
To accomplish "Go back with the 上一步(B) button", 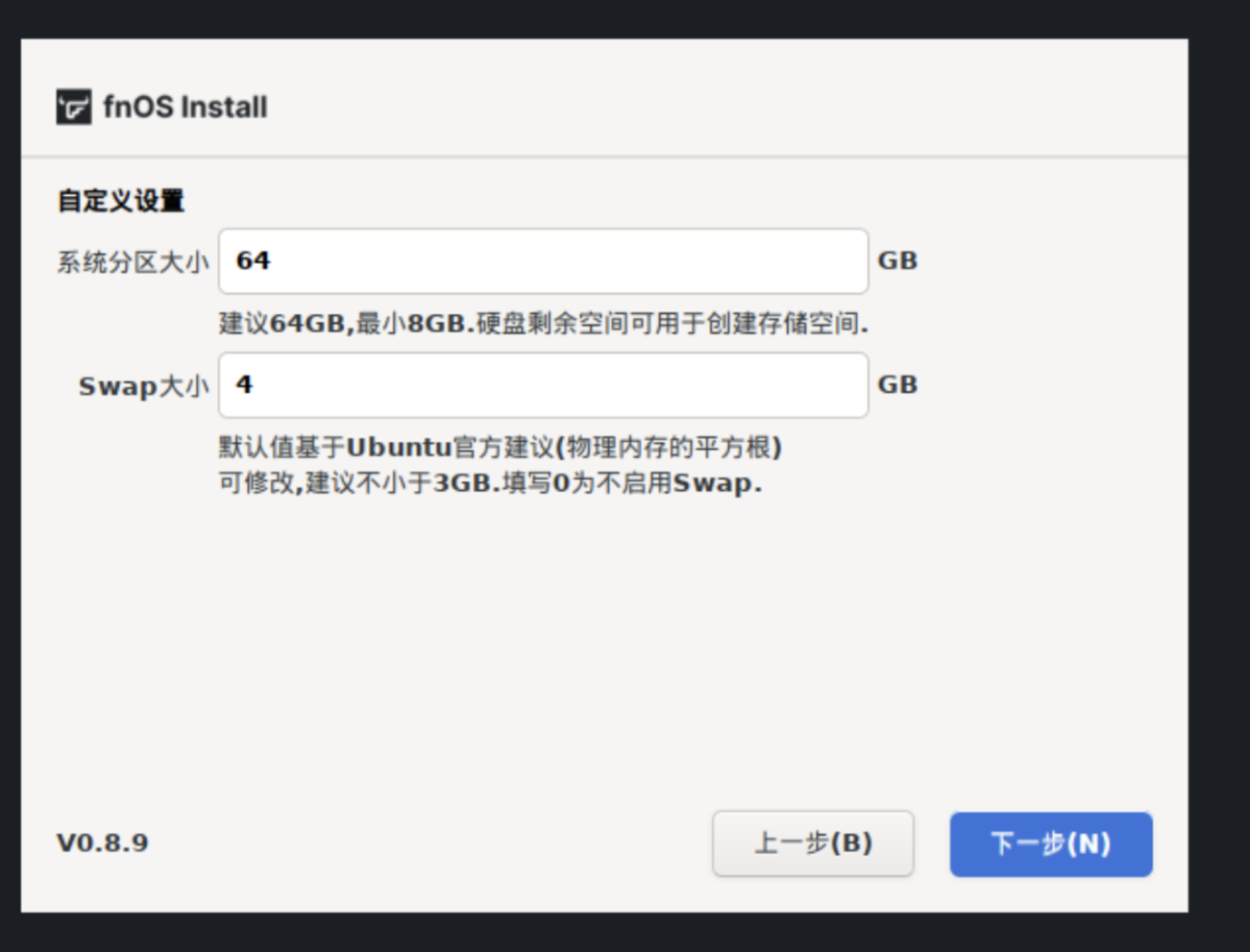I will click(813, 843).
